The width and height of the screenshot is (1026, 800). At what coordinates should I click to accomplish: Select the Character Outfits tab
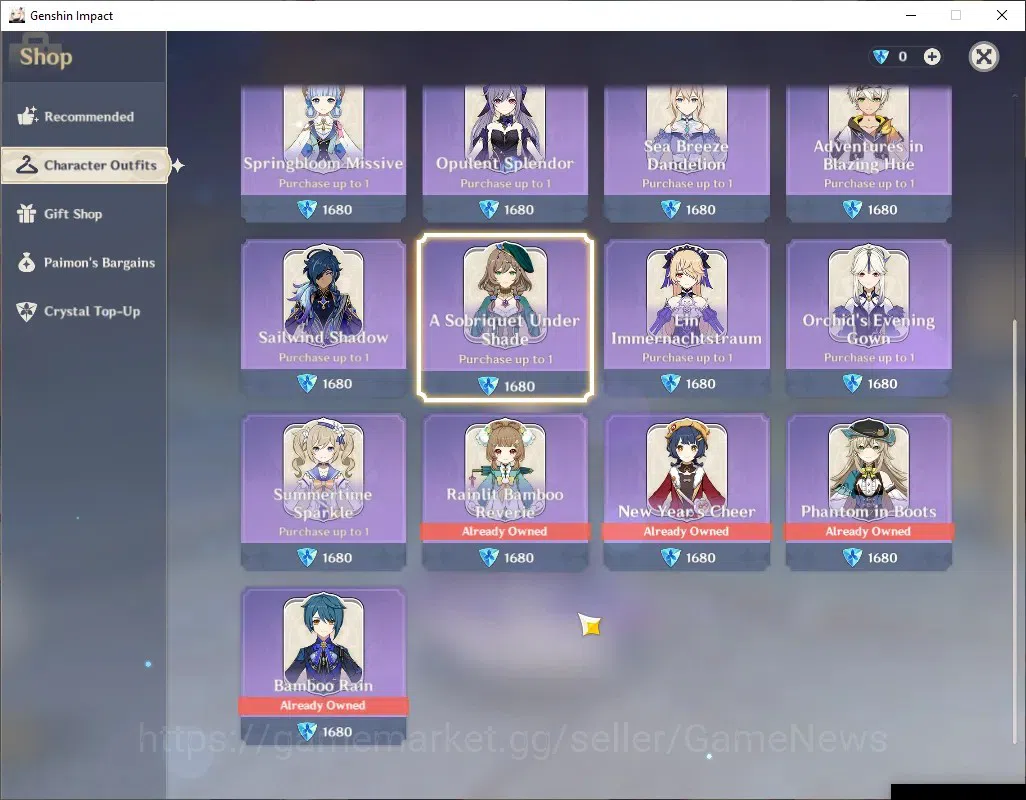tap(85, 165)
